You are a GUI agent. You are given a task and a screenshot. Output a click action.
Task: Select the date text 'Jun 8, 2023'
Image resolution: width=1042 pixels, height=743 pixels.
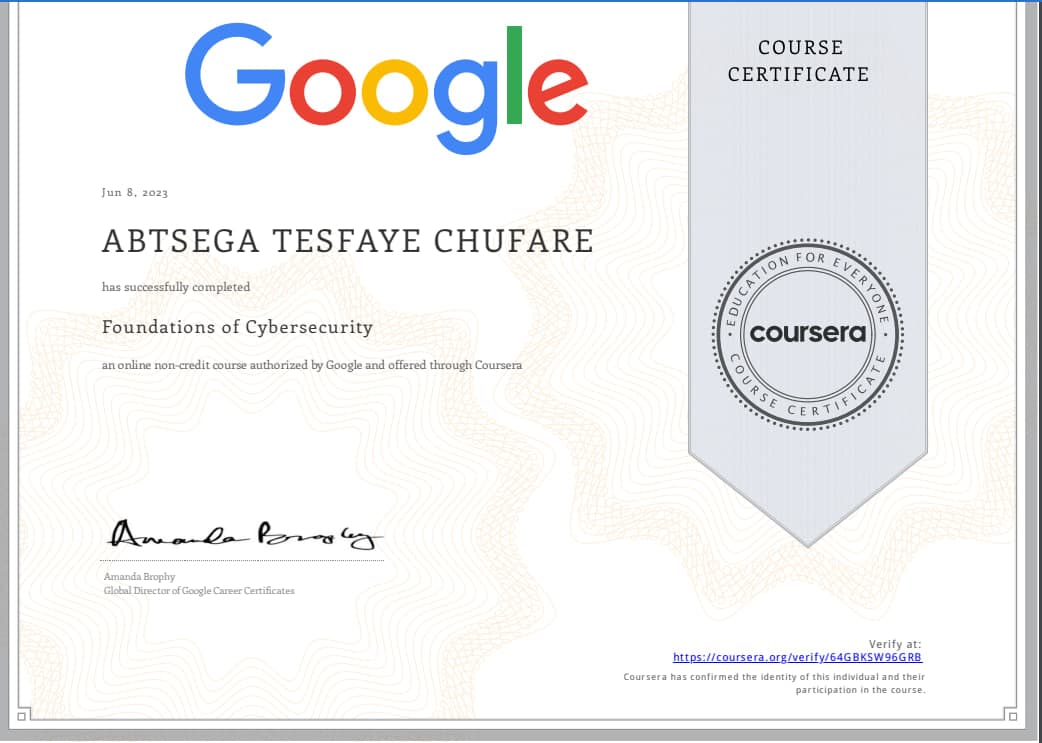click(135, 192)
